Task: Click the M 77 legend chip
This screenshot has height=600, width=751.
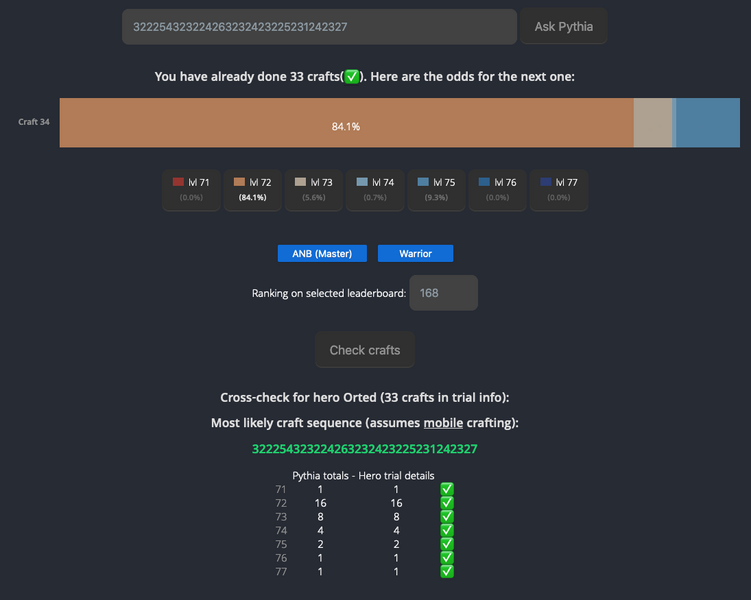Action: click(559, 190)
